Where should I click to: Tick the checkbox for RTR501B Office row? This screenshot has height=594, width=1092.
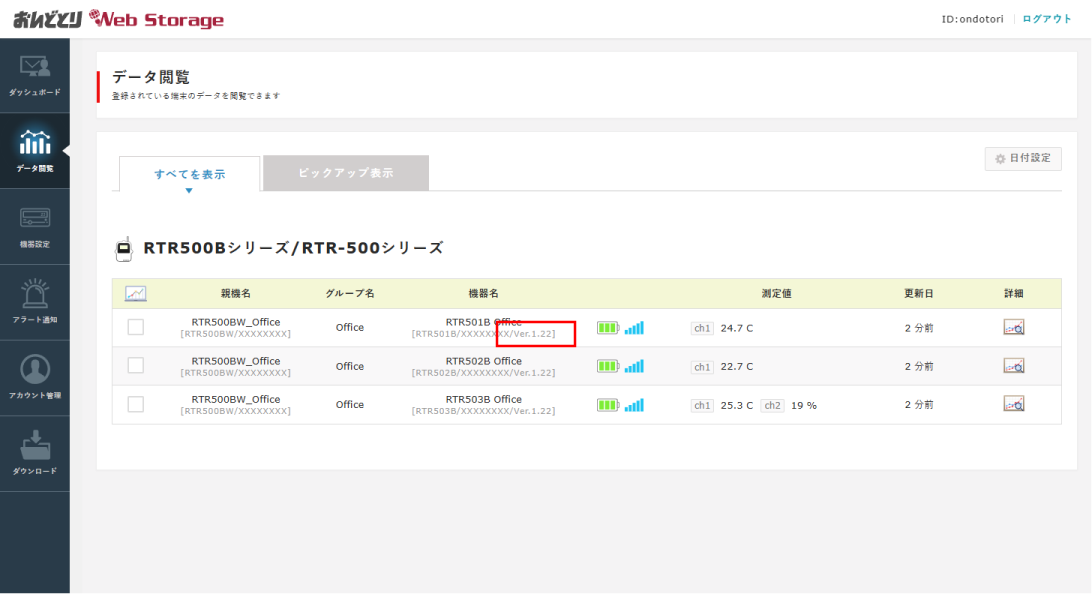click(136, 327)
